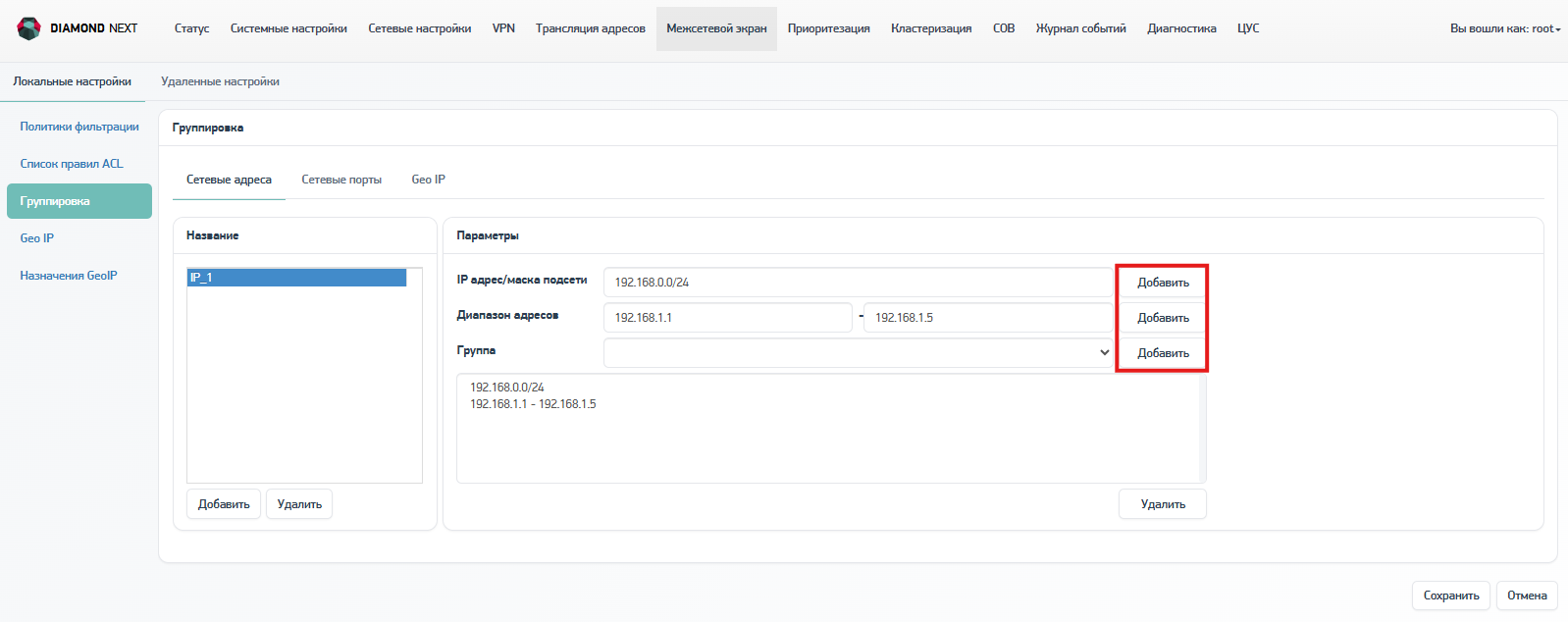Select Межсетевой экран menu item
Screen dimensions: 1568x622
pyautogui.click(x=716, y=28)
